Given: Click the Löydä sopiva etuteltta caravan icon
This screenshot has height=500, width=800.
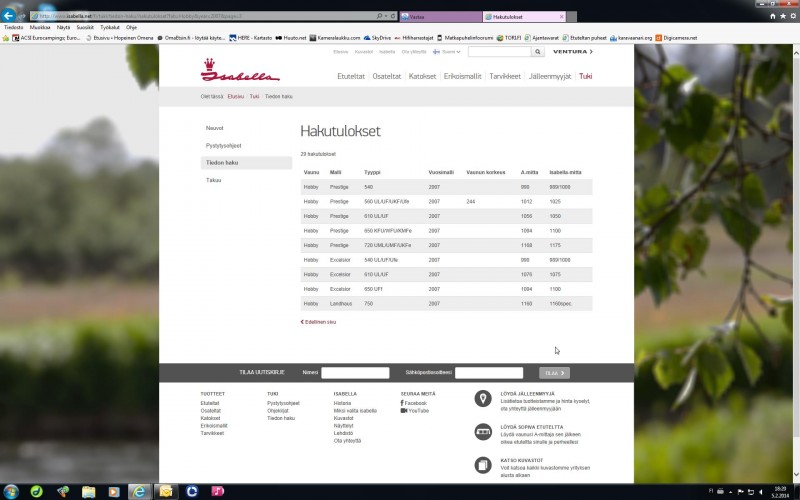Looking at the screenshot, I should pos(483,432).
